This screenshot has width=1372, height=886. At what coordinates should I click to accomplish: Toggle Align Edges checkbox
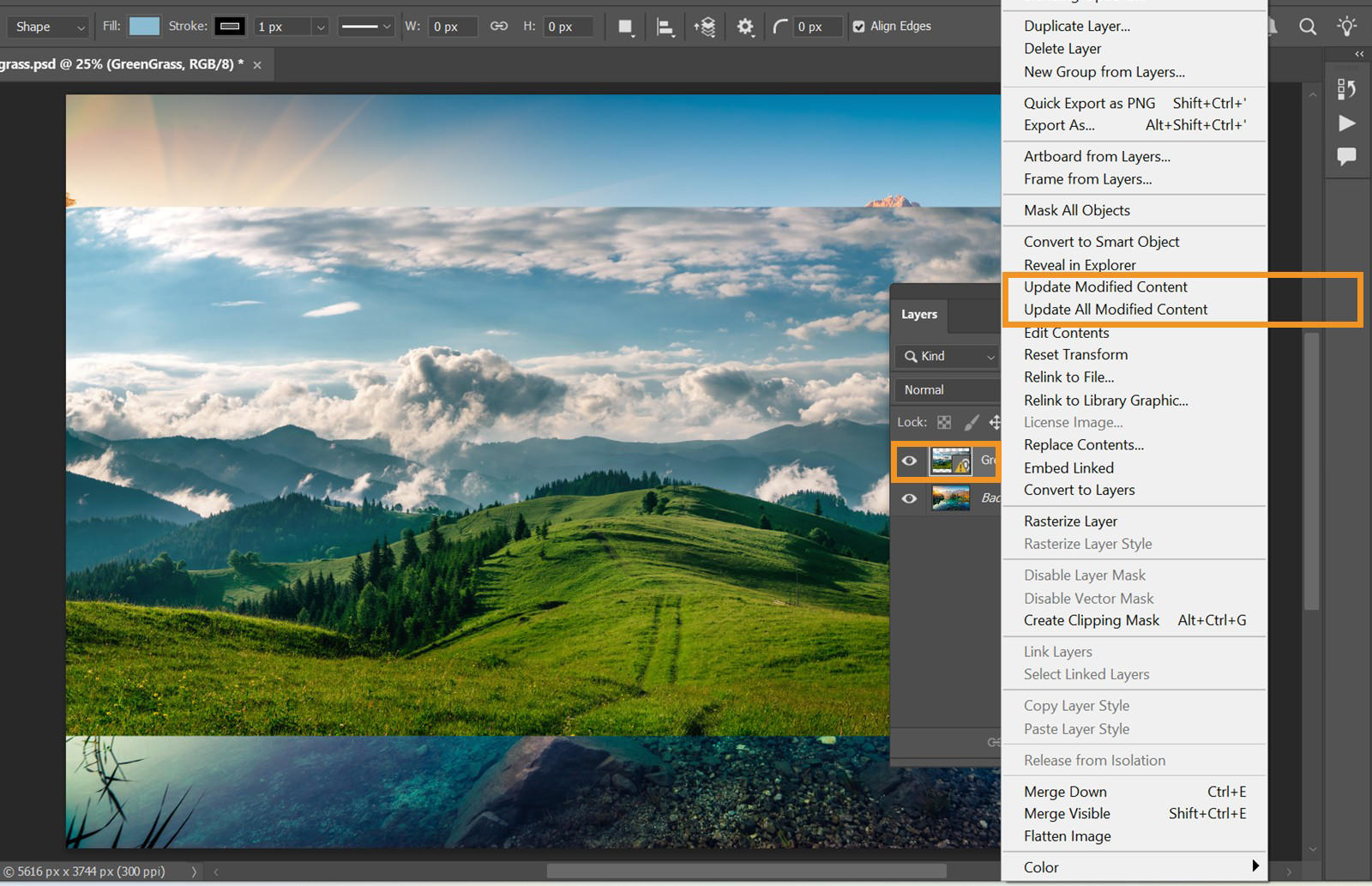(858, 26)
